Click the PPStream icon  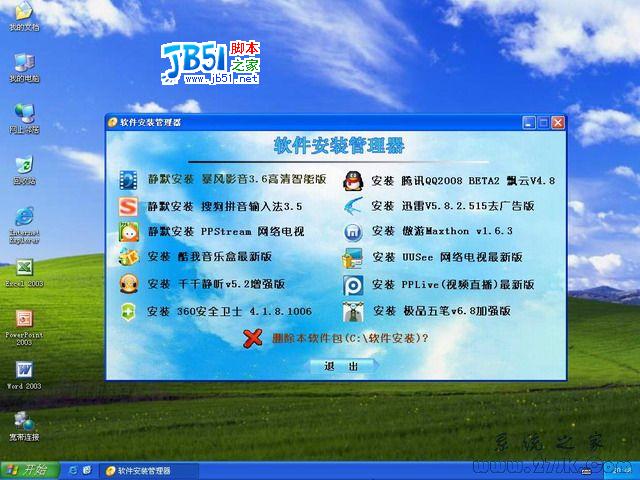[129, 232]
